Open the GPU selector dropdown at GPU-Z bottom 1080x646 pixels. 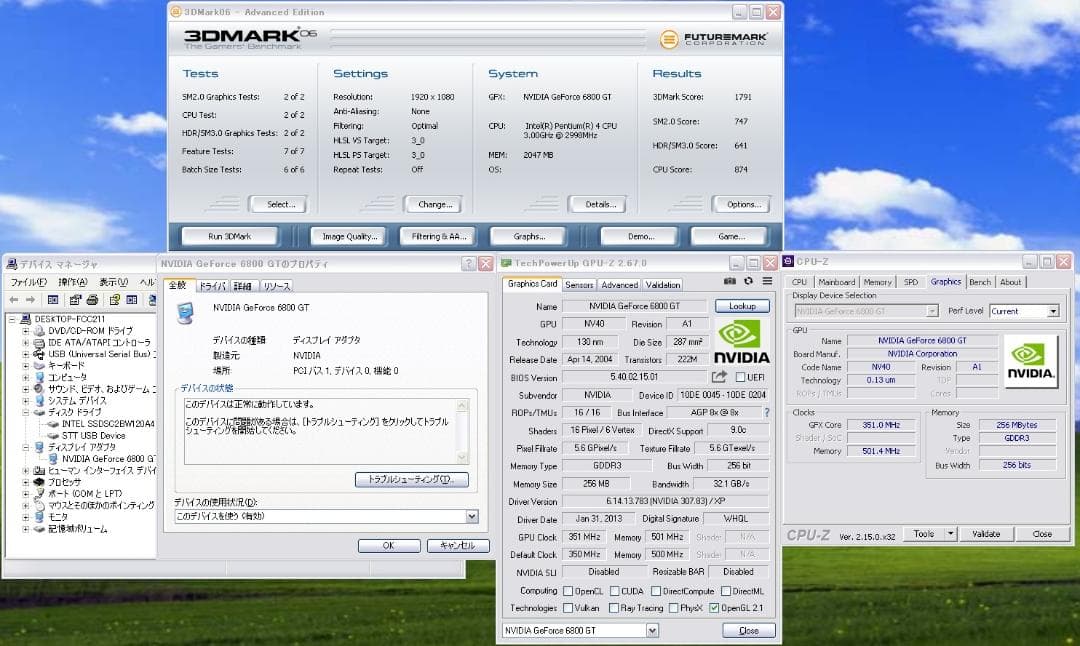(652, 630)
